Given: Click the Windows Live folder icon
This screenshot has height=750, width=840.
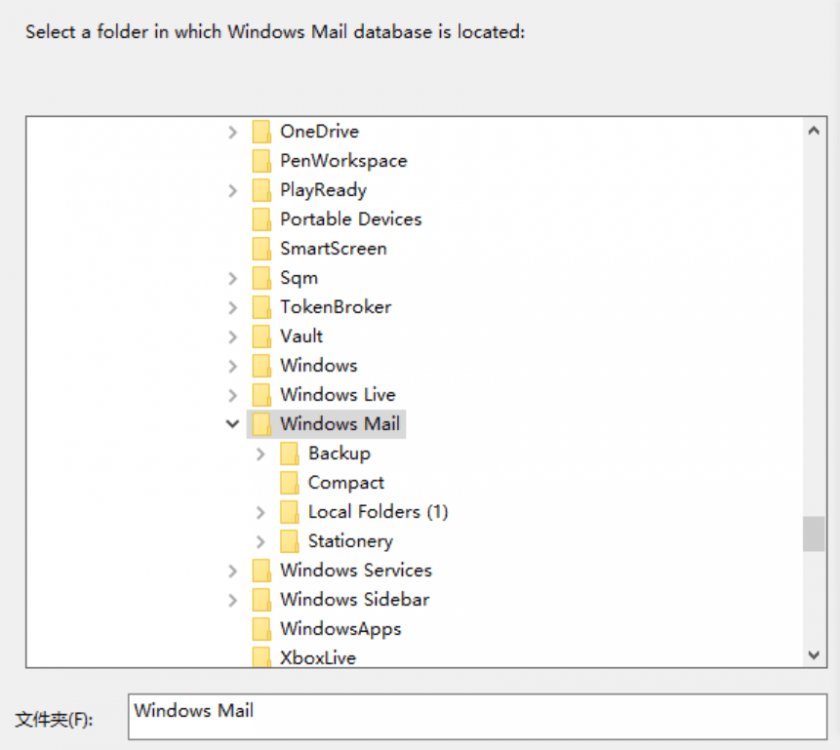Looking at the screenshot, I should 261,395.
